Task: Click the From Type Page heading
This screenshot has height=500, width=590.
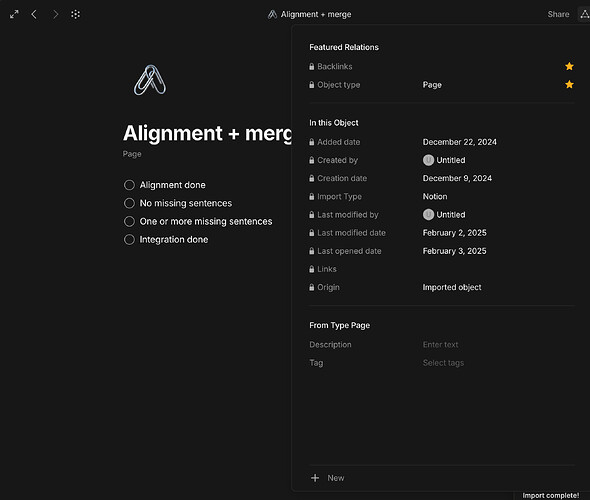Action: point(339,325)
